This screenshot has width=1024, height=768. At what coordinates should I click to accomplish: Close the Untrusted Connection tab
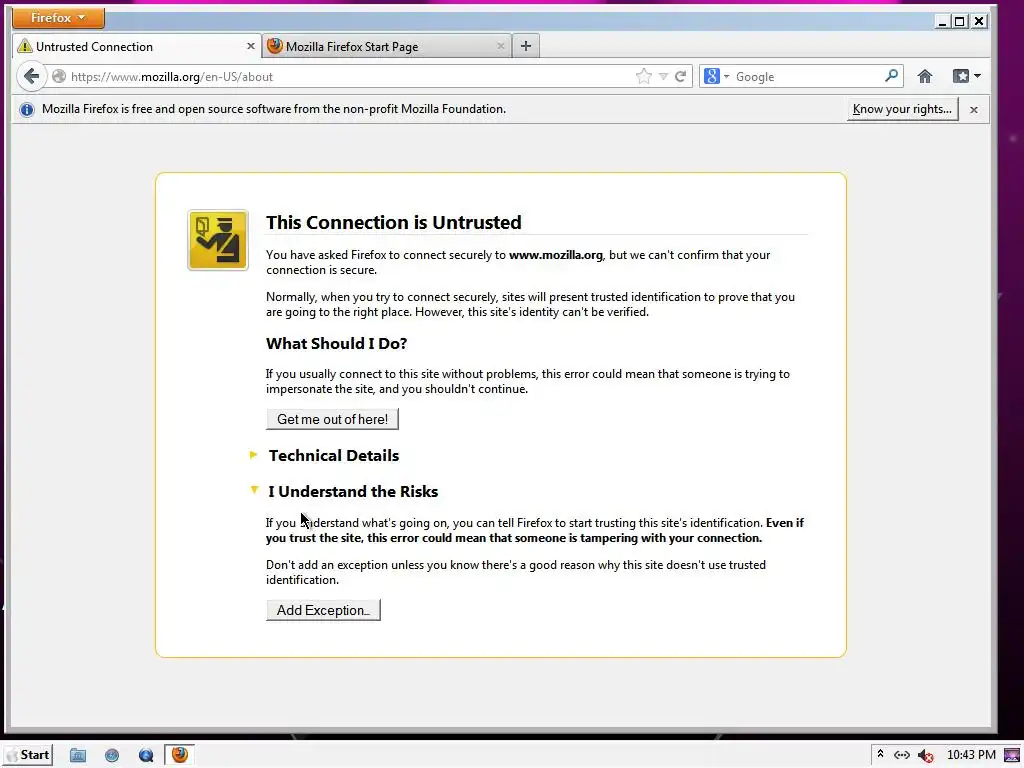[x=250, y=46]
